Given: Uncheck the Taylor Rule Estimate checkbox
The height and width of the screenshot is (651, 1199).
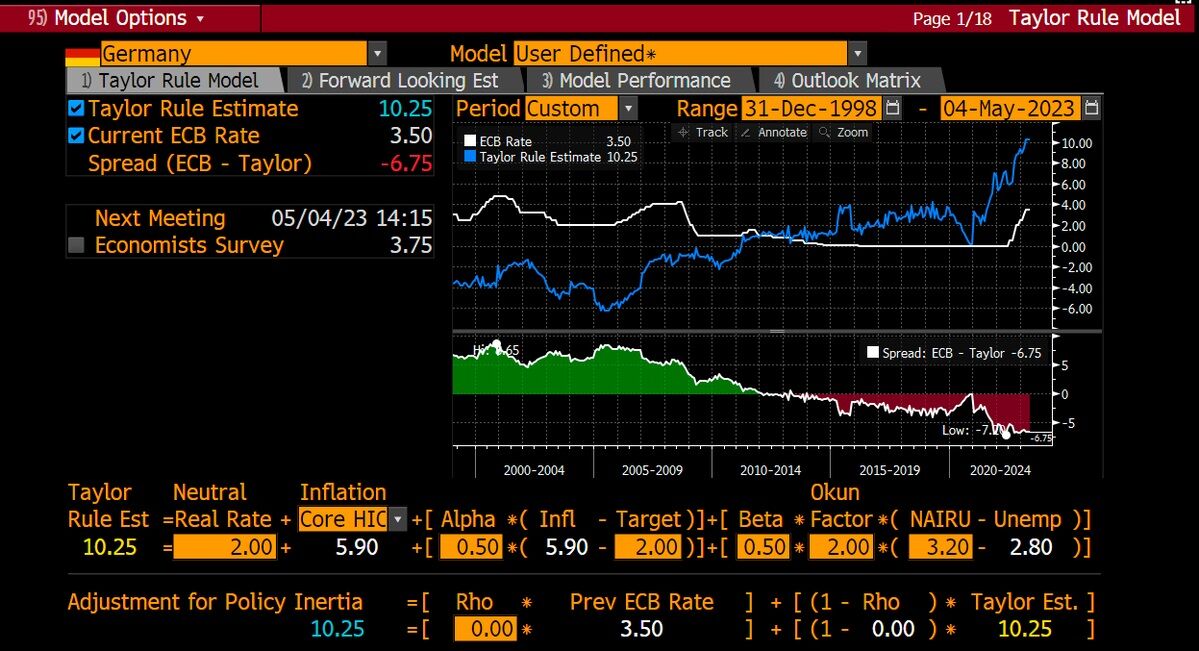Looking at the screenshot, I should [x=76, y=109].
